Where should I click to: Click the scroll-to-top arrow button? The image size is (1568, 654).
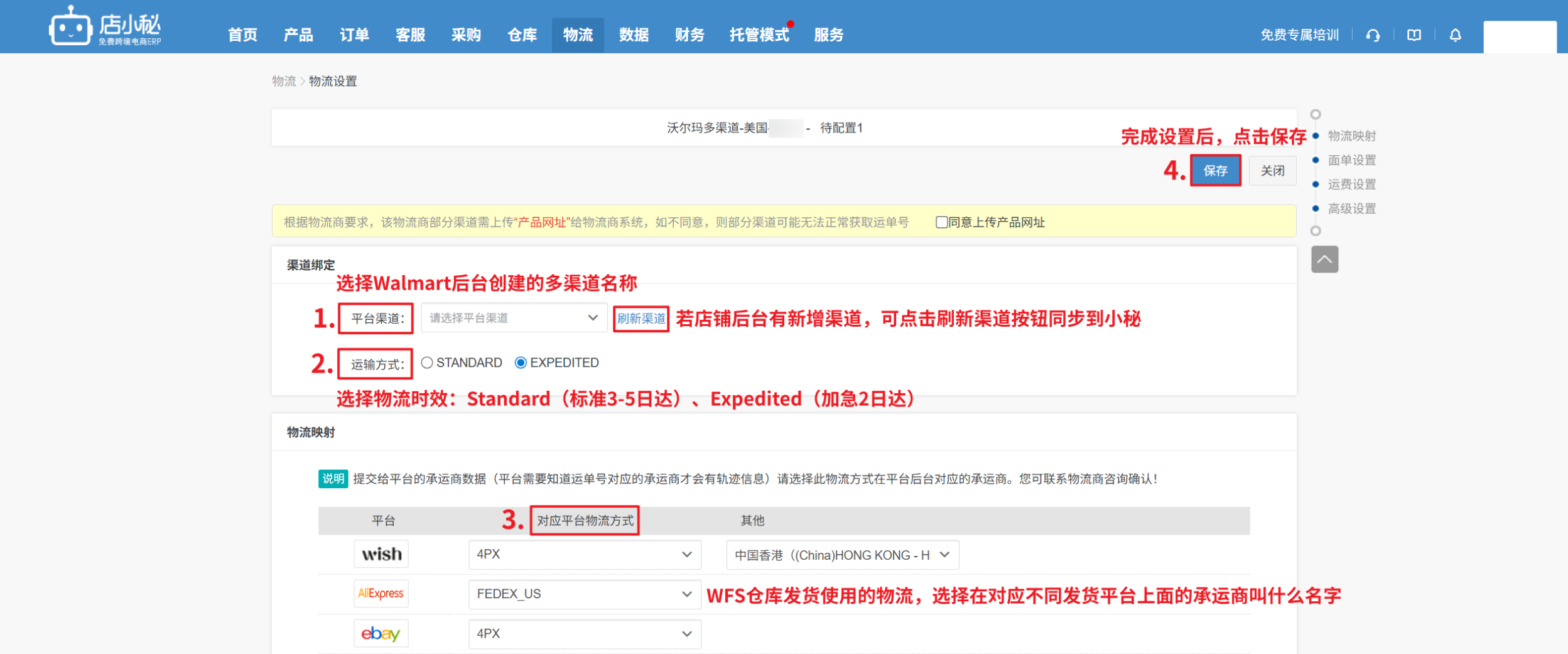pos(1324,259)
